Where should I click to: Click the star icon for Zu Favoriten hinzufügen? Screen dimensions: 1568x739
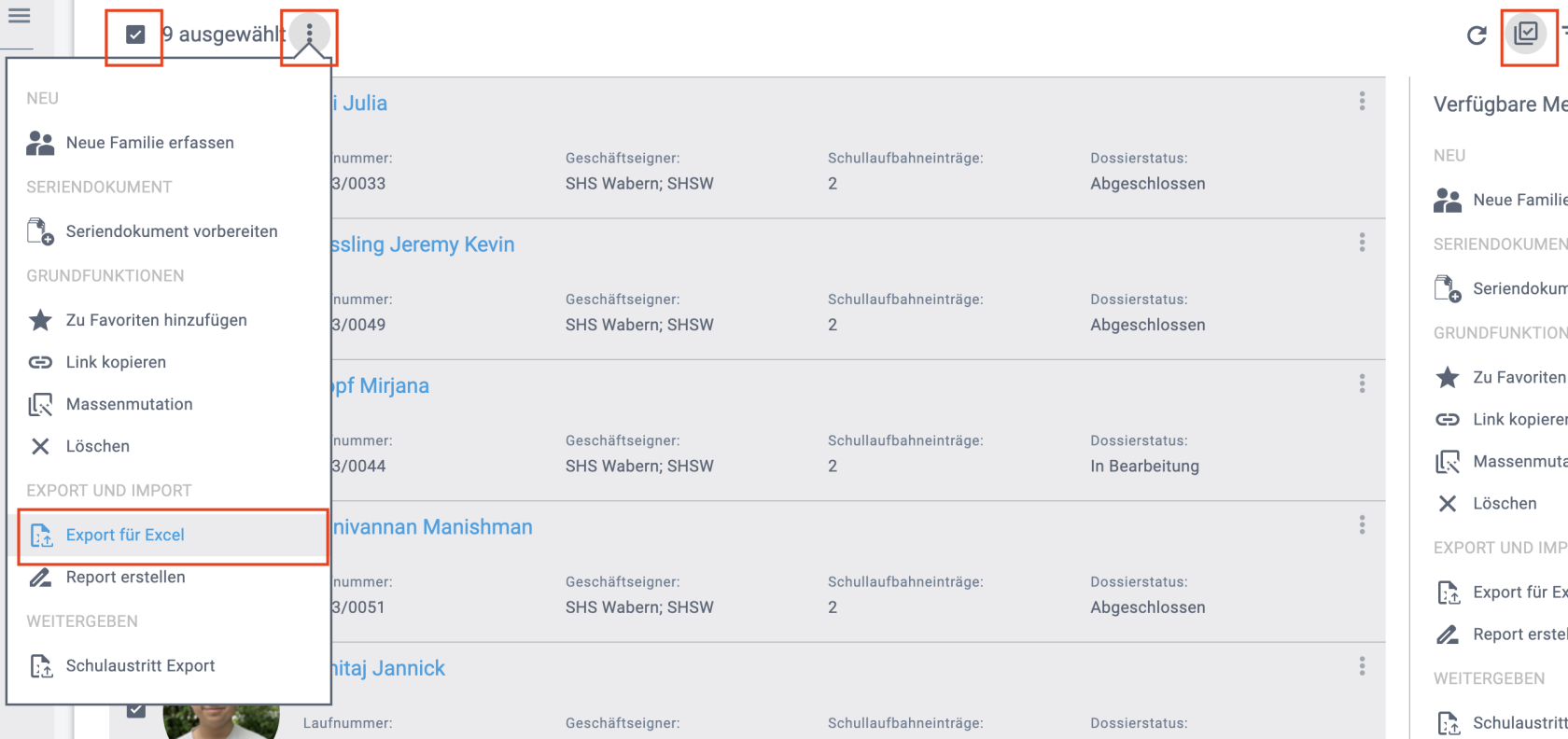(40, 321)
